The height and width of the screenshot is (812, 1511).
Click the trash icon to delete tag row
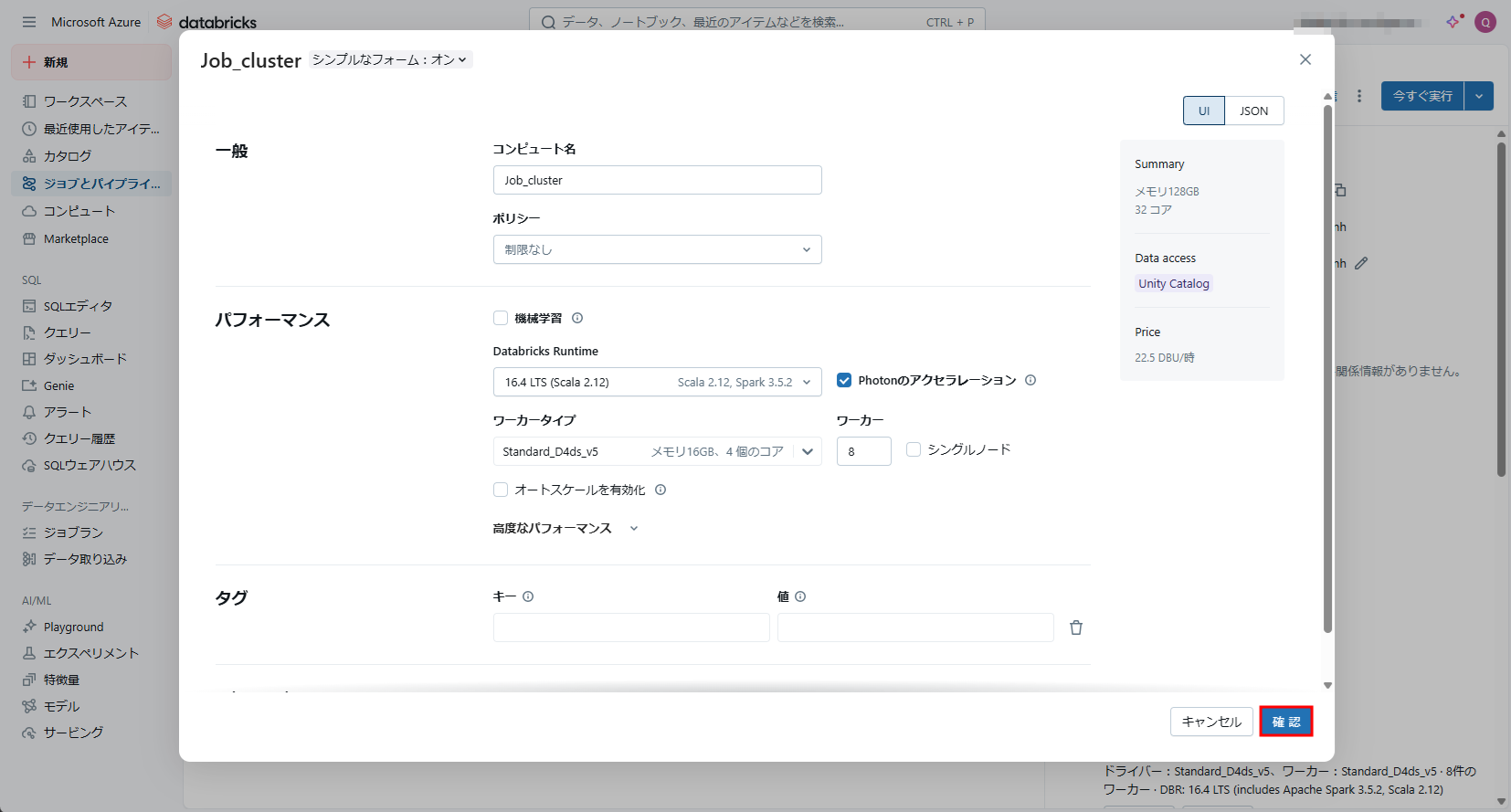(x=1076, y=627)
